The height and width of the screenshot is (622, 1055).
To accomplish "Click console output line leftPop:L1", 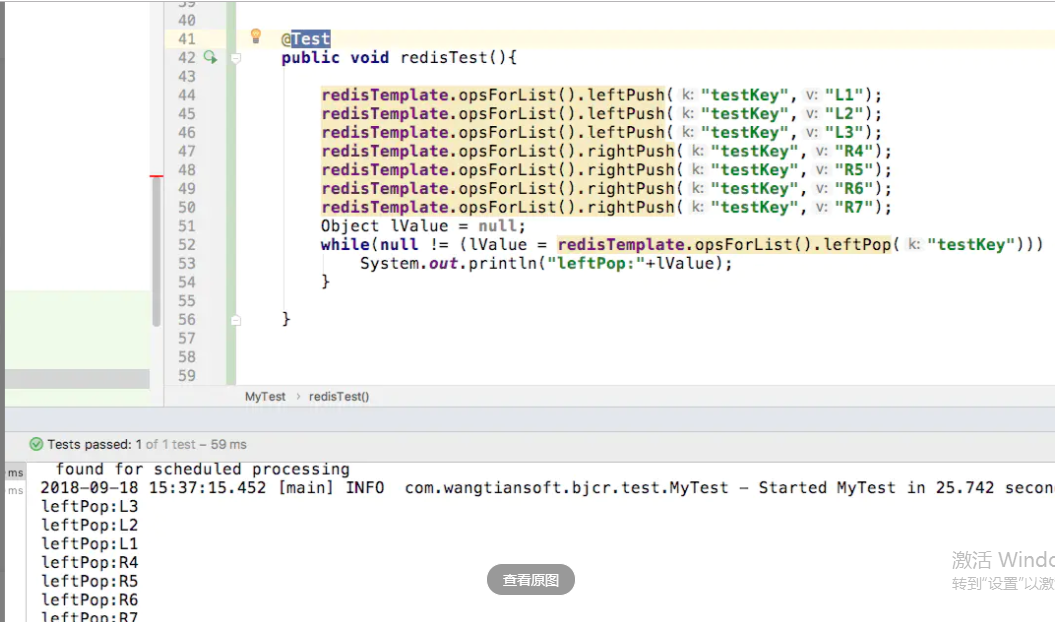I will 89,544.
